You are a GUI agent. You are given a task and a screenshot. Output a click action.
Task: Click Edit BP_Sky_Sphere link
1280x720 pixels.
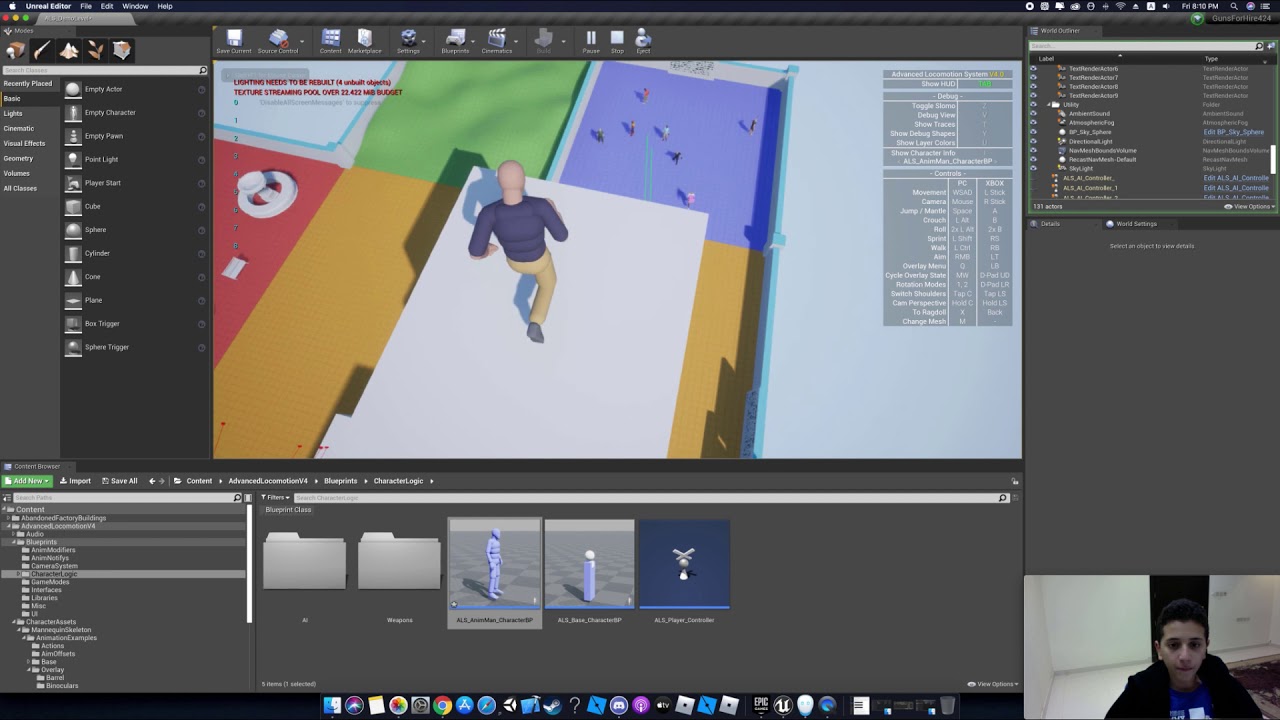click(x=1234, y=132)
